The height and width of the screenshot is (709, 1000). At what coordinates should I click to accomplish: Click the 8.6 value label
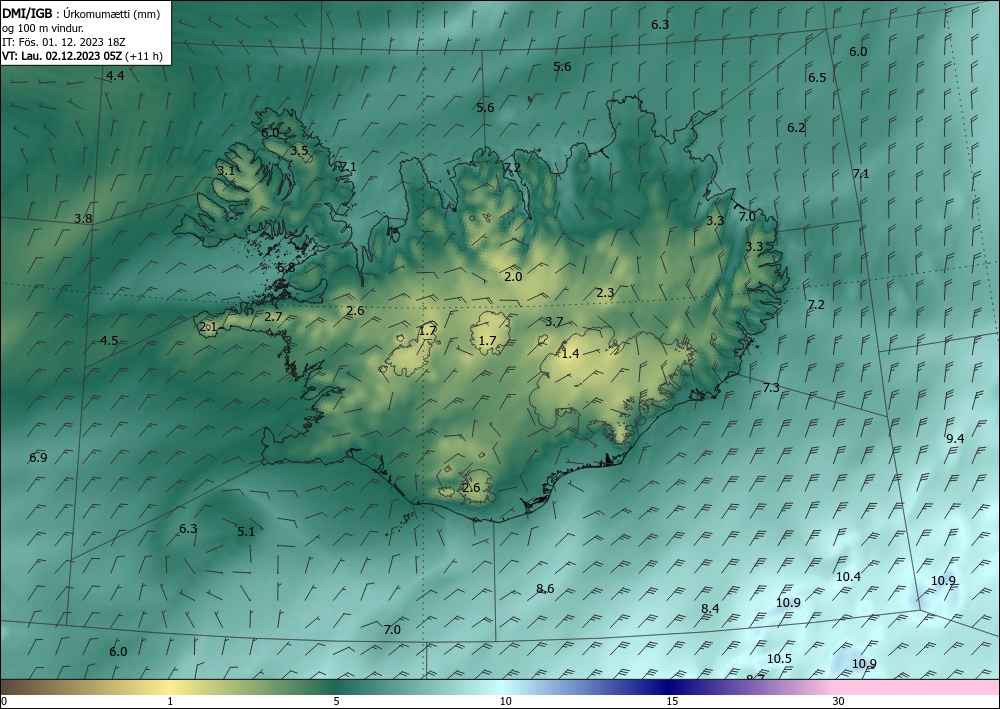point(545,588)
